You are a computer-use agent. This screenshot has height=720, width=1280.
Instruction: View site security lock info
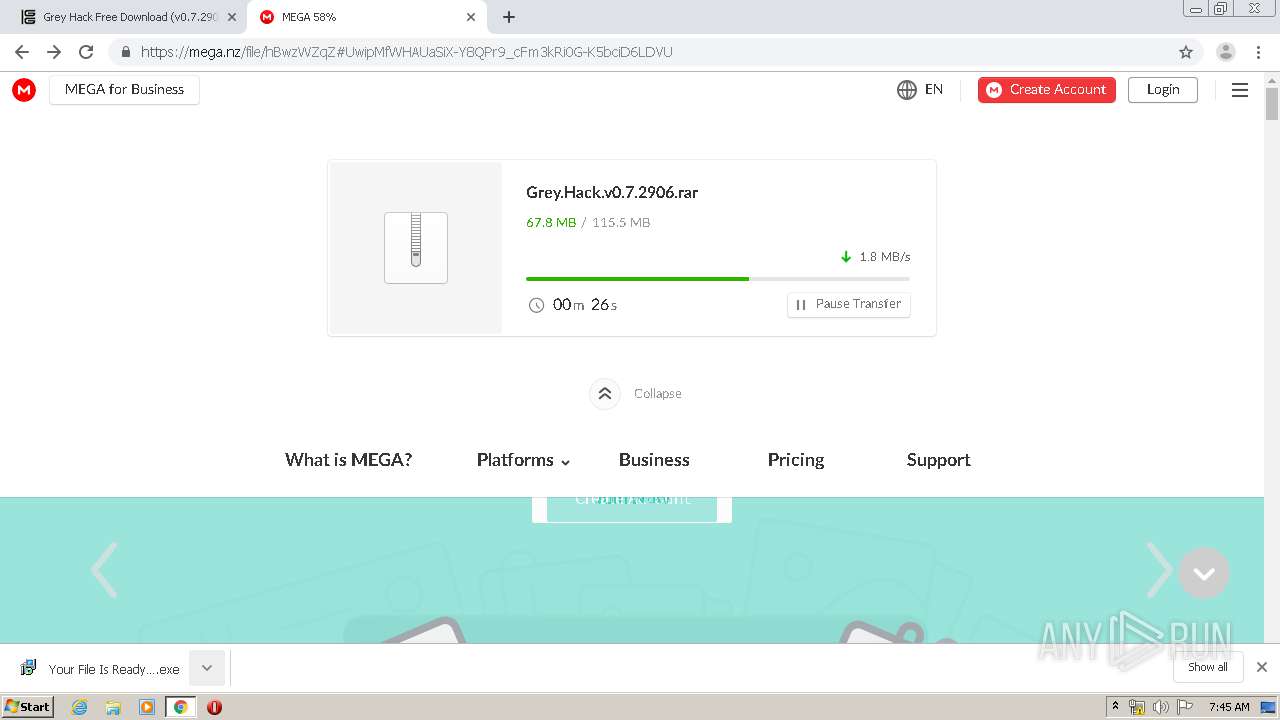(x=126, y=52)
